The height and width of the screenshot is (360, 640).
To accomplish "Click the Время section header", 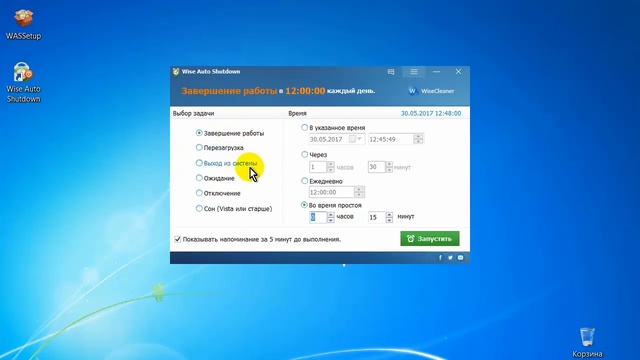I will (x=298, y=113).
